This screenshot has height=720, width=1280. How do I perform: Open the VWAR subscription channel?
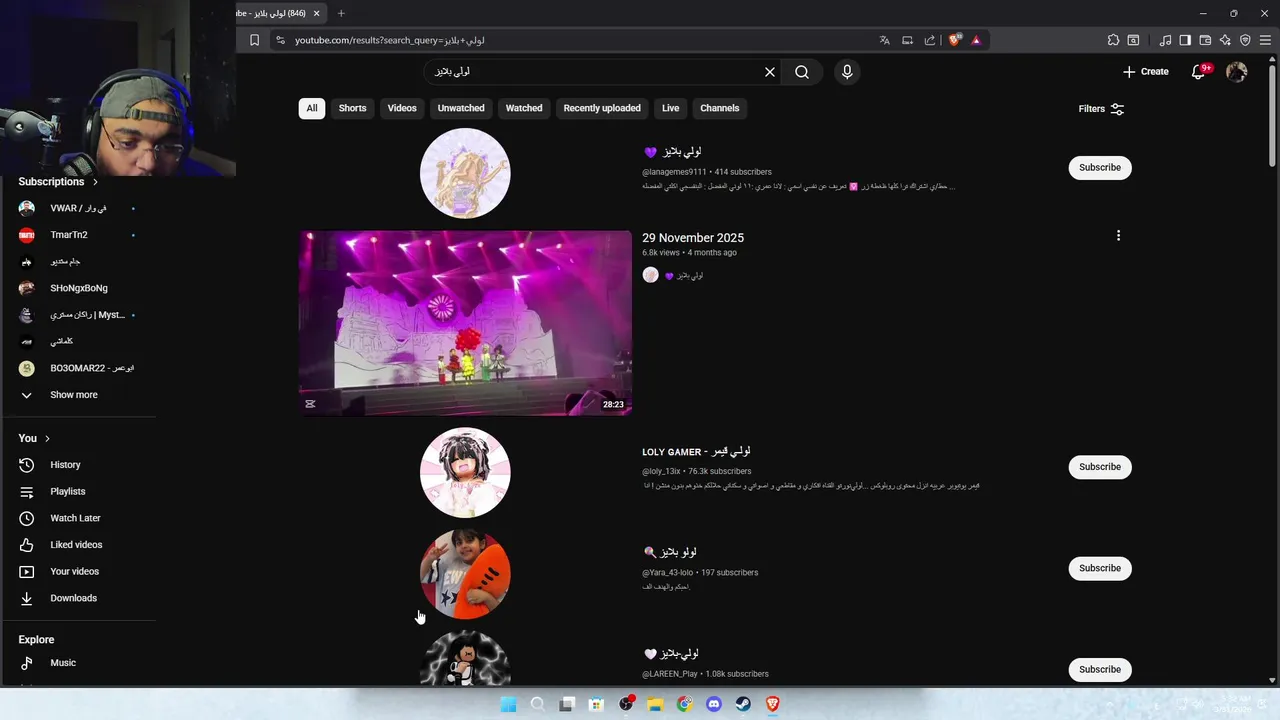click(78, 208)
